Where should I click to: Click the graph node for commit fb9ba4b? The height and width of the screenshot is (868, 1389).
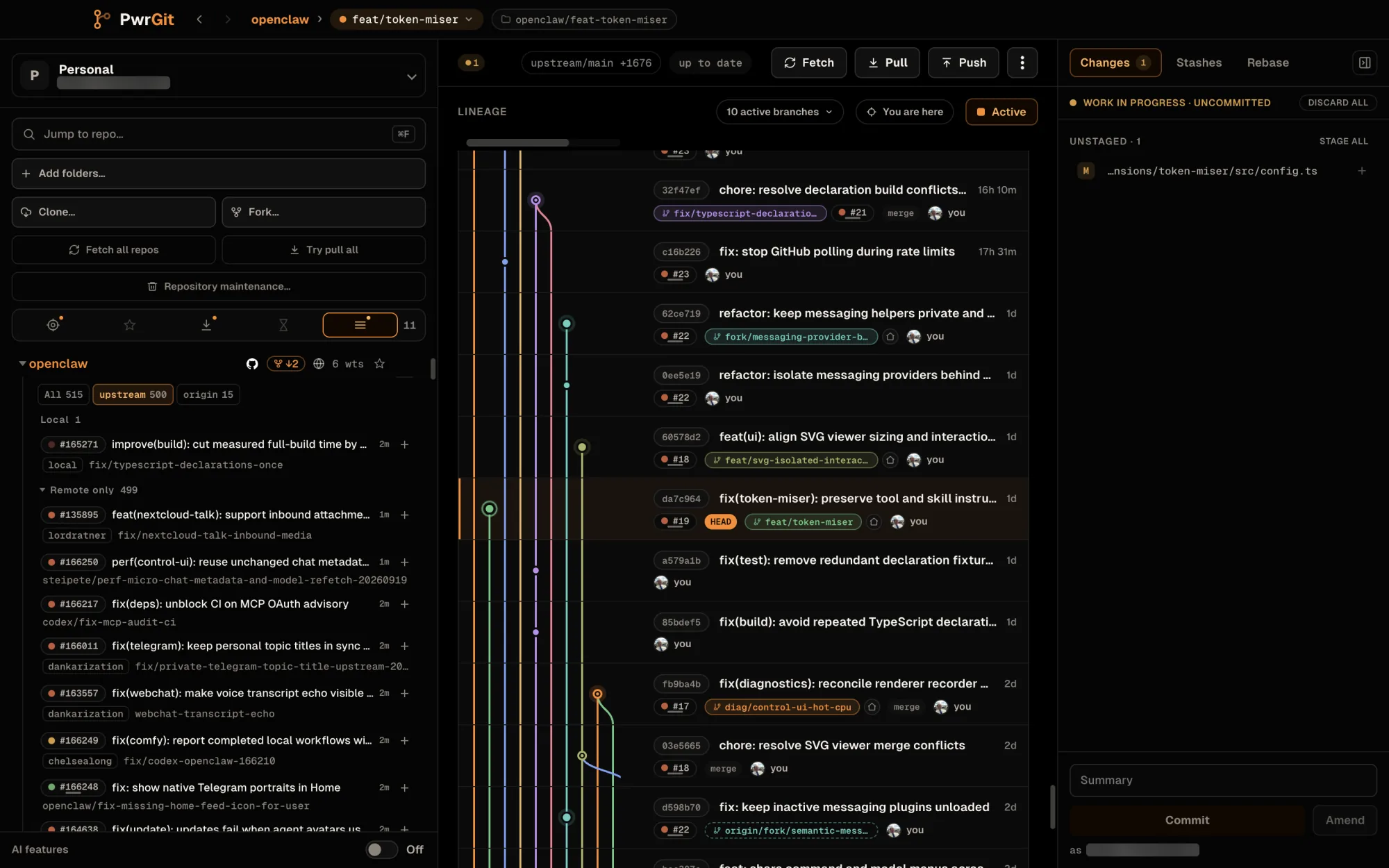pos(597,694)
